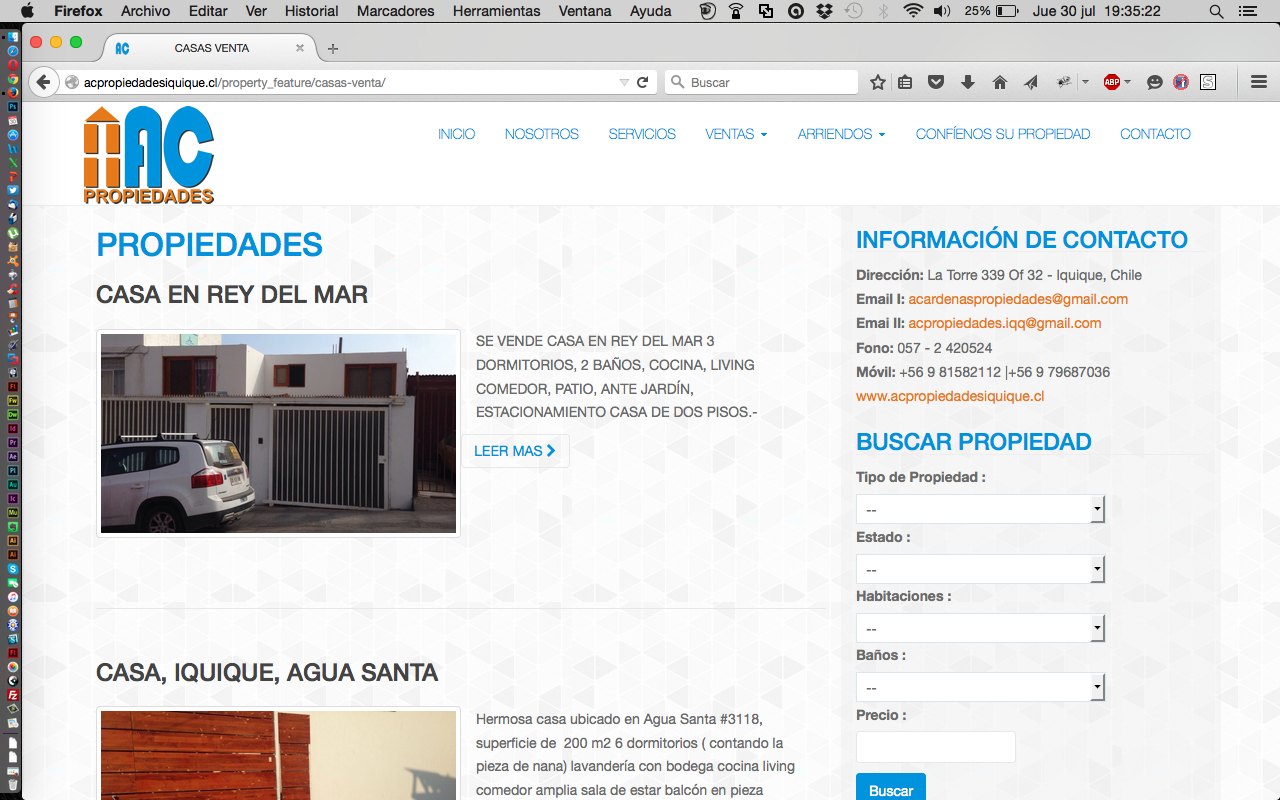Visit www.acpropiedadesiquique.cl link
Image resolution: width=1280 pixels, height=800 pixels.
point(950,396)
